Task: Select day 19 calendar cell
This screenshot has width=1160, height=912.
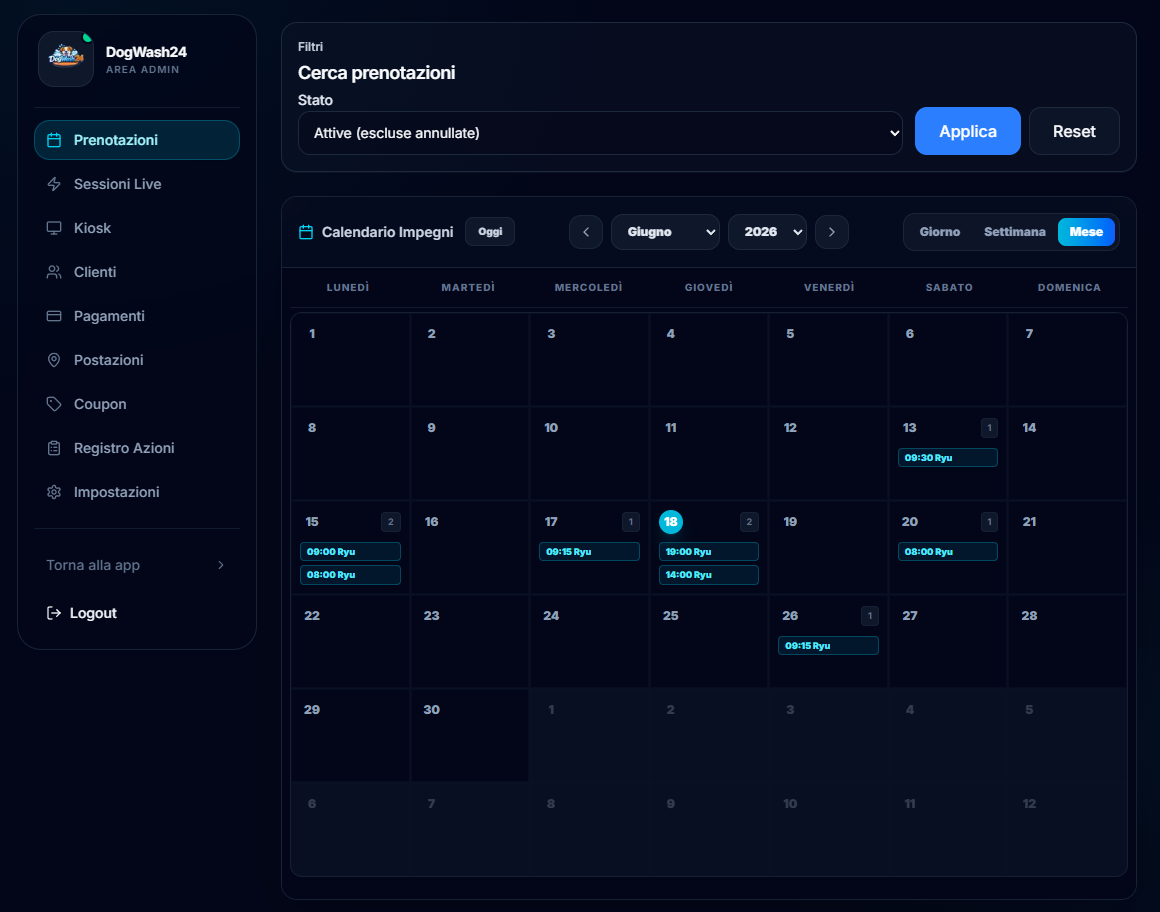Action: coord(828,547)
